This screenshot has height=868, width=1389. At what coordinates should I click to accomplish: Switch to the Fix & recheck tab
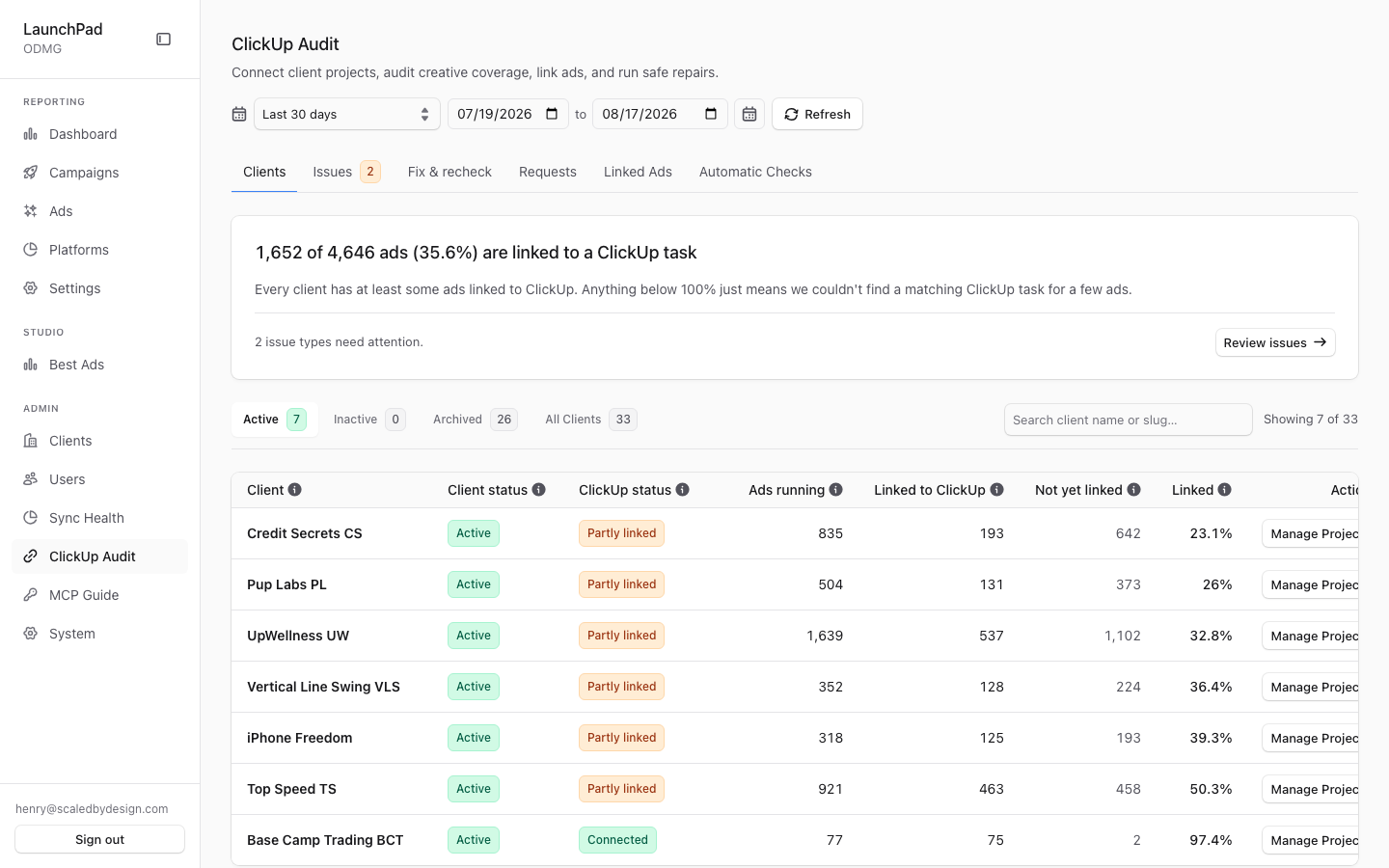coord(449,172)
